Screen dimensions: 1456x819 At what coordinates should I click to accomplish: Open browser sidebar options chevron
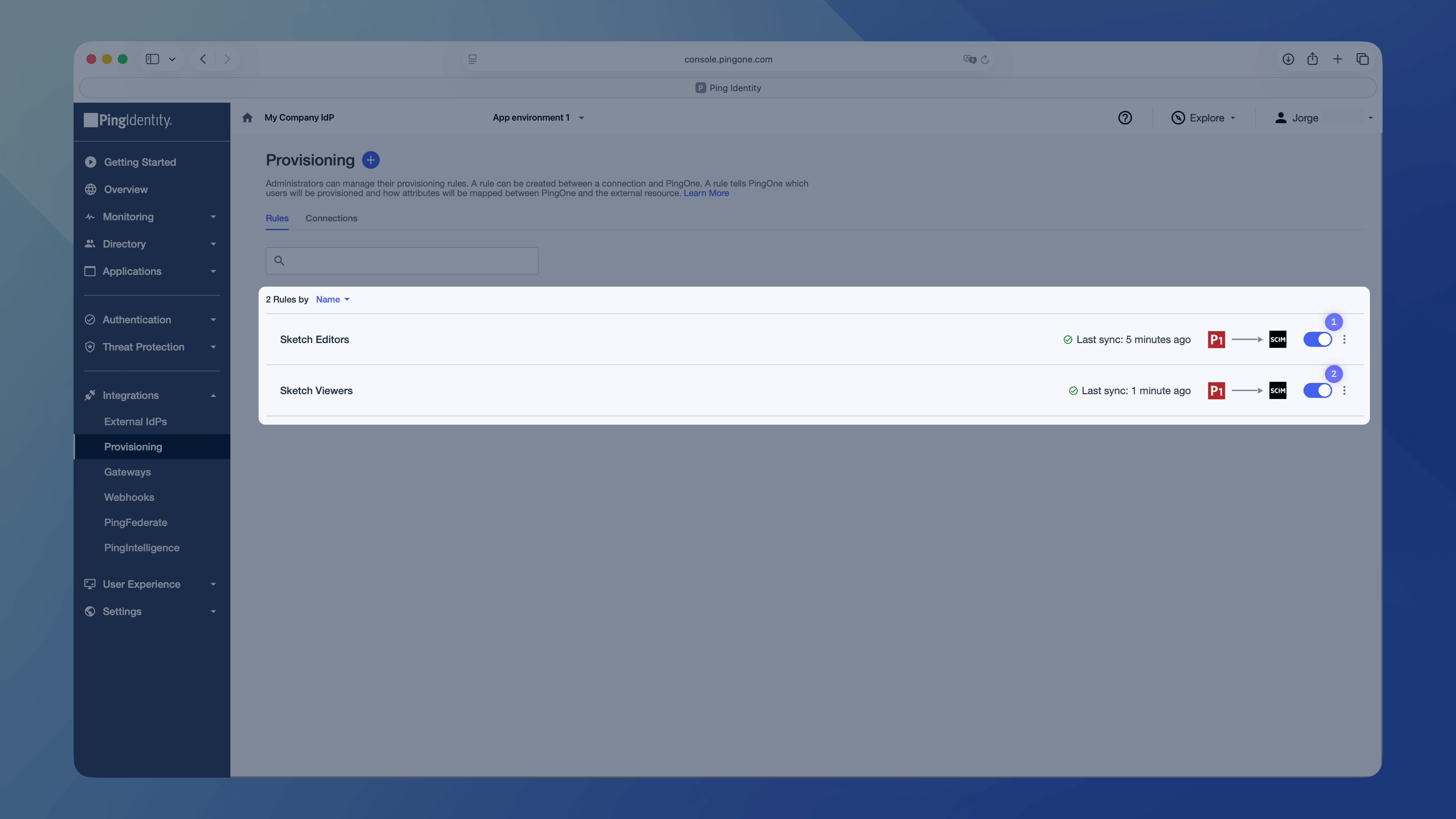click(172, 59)
